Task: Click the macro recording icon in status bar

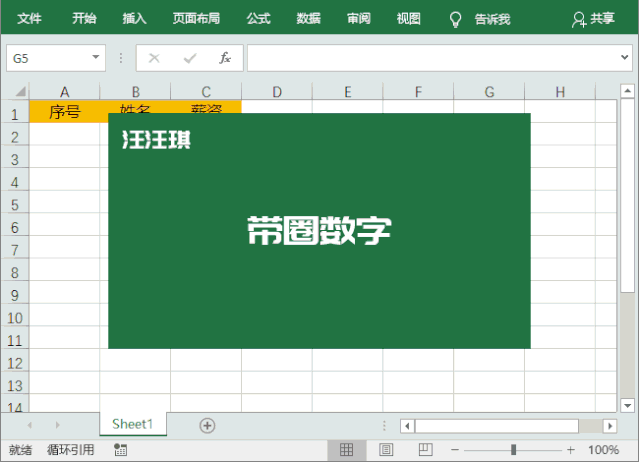Action: click(120, 450)
